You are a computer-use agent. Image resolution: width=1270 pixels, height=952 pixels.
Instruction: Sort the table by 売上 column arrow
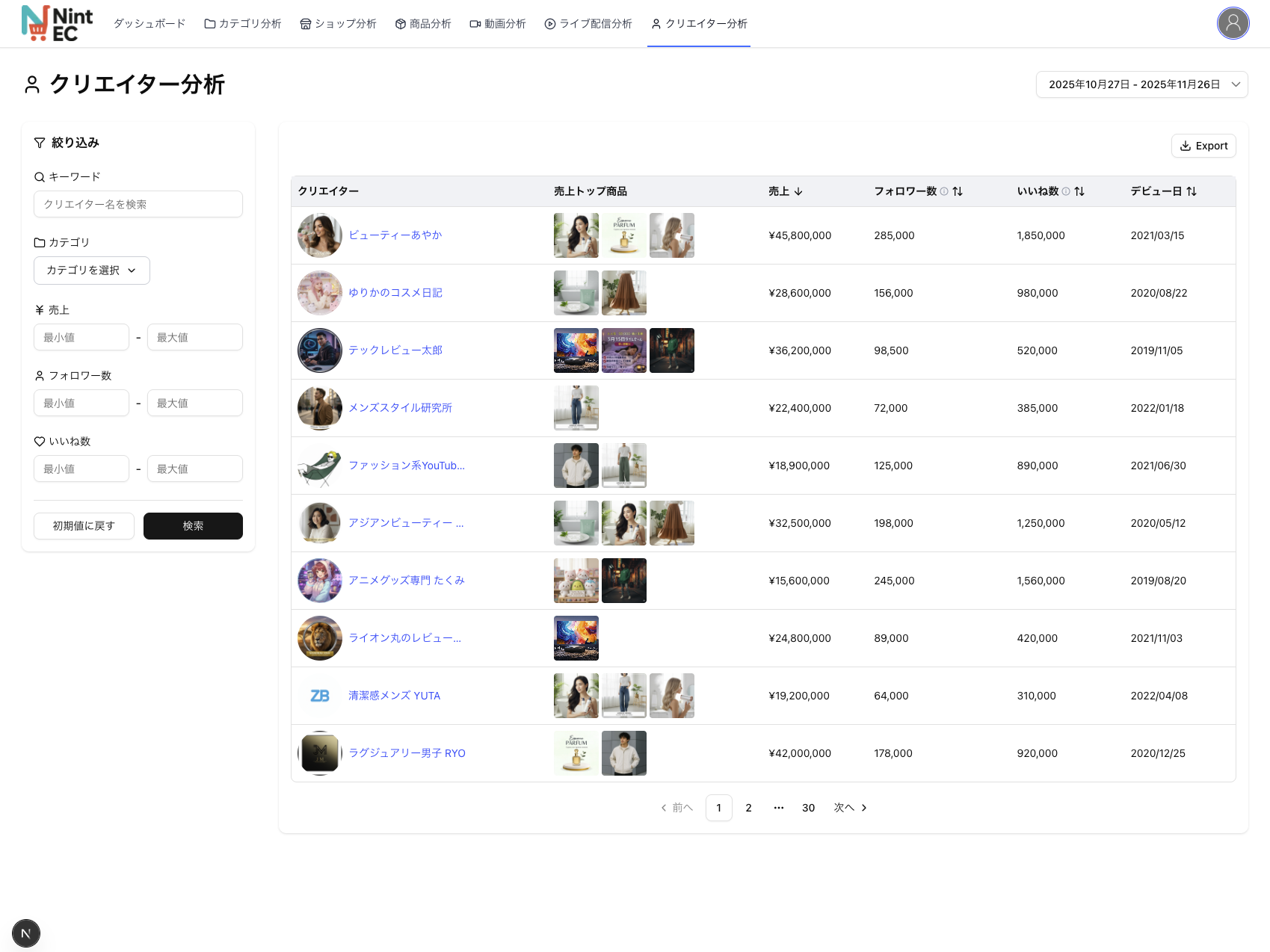pyautogui.click(x=798, y=191)
